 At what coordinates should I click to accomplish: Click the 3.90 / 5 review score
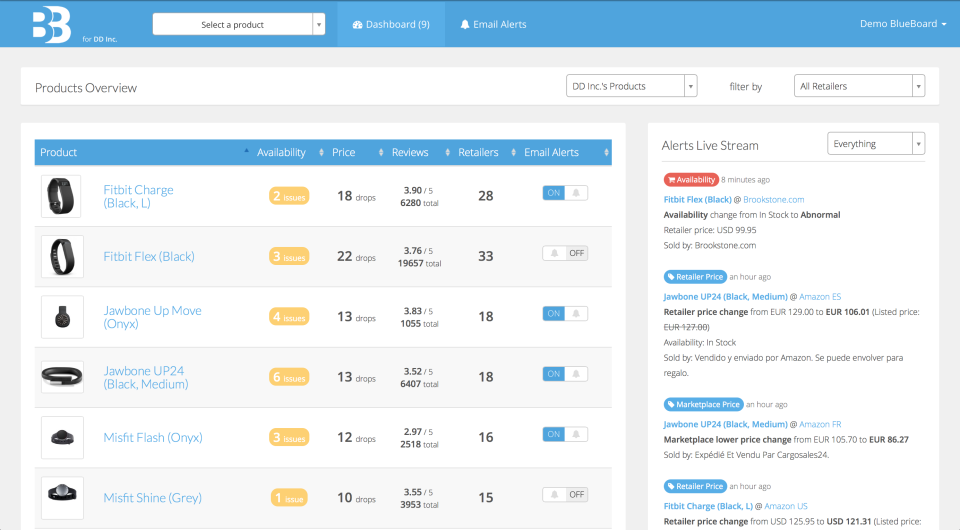tap(418, 190)
